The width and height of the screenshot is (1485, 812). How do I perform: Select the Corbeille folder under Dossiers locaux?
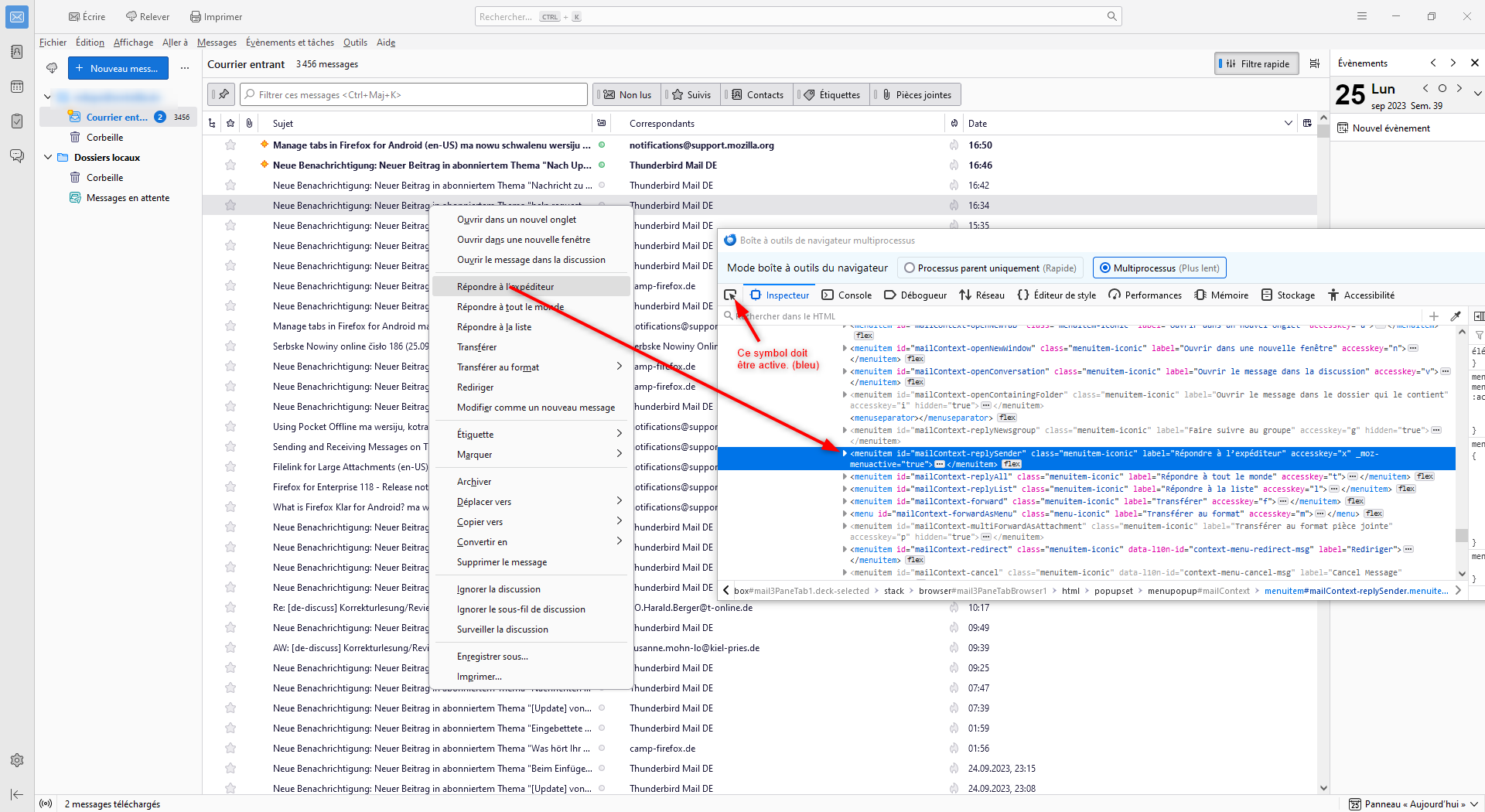coord(105,177)
